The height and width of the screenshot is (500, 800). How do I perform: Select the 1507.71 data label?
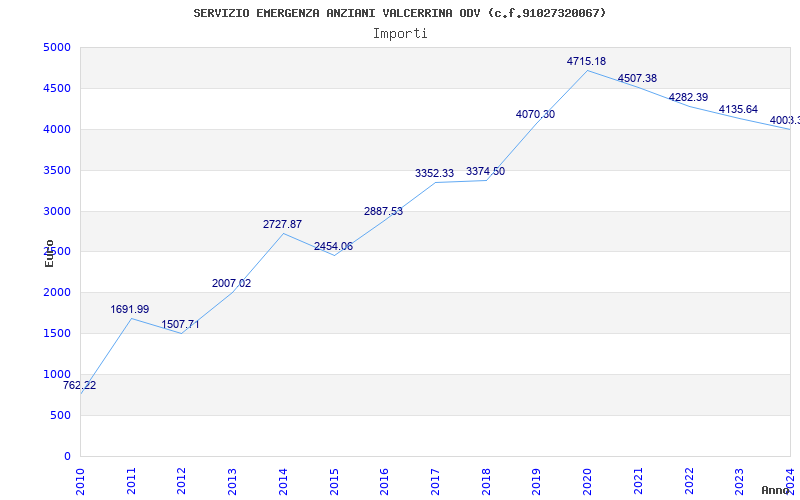point(181,324)
